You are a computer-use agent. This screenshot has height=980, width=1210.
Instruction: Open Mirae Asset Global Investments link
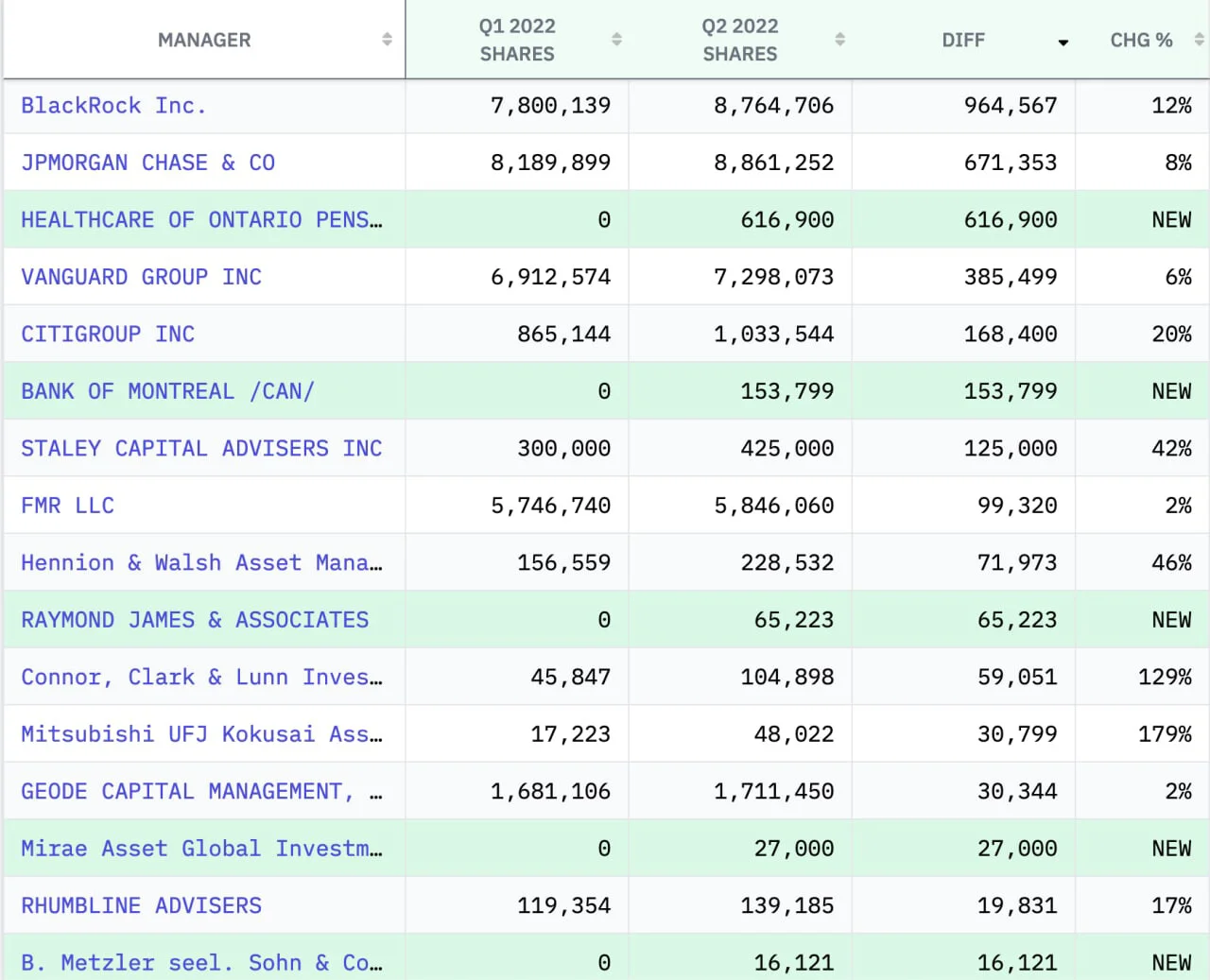(202, 849)
